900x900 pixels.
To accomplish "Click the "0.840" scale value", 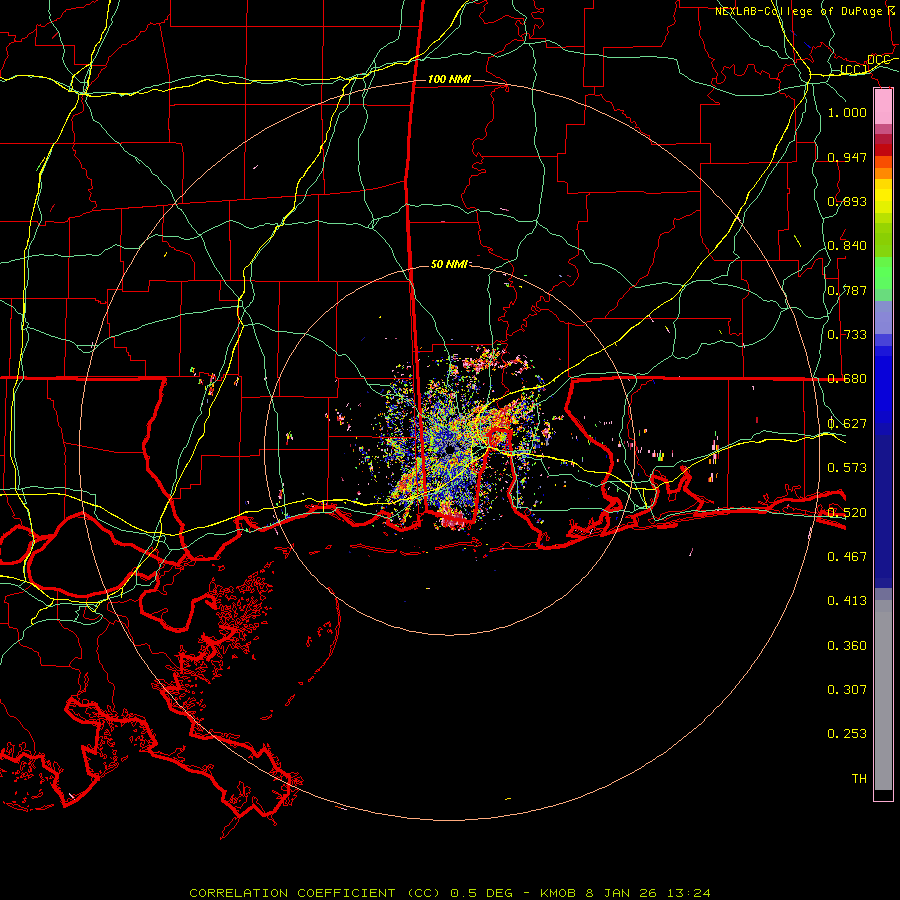I will (847, 245).
